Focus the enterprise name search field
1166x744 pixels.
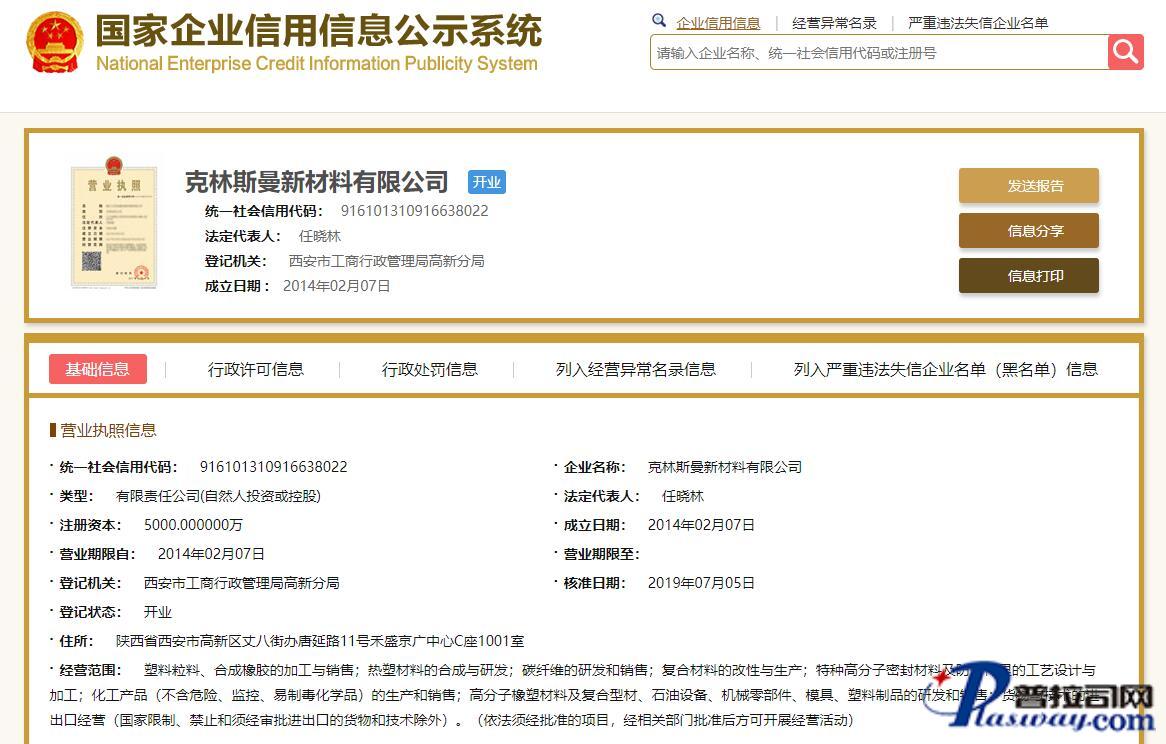point(878,53)
